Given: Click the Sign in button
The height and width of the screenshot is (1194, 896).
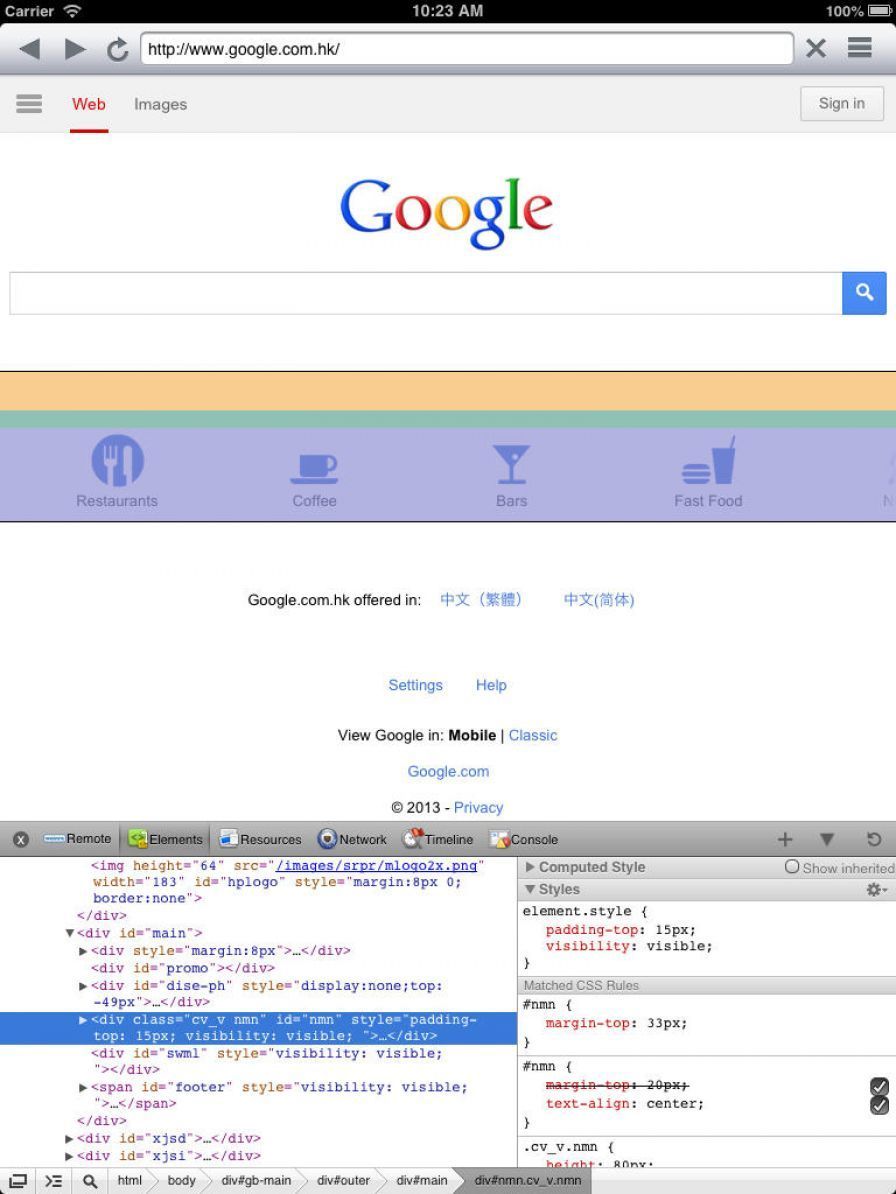Looking at the screenshot, I should [842, 104].
